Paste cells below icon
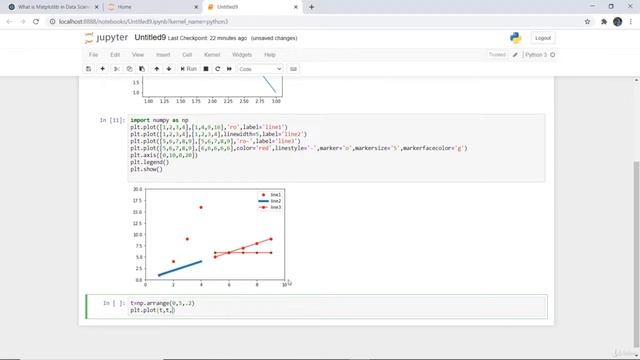Image resolution: width=640 pixels, height=360 pixels. 142,69
